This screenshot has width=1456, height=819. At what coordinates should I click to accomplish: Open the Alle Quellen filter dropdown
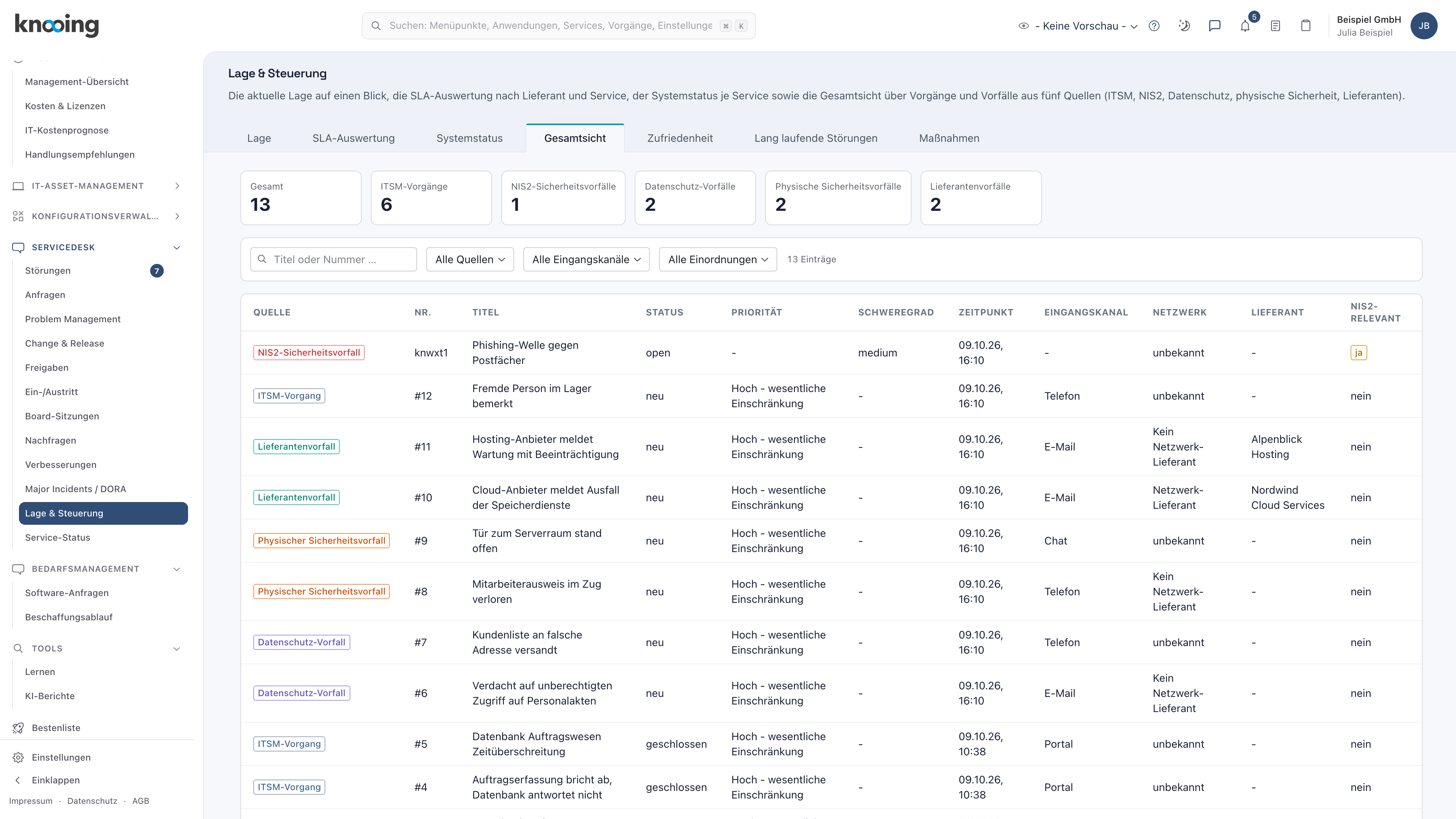pos(470,259)
